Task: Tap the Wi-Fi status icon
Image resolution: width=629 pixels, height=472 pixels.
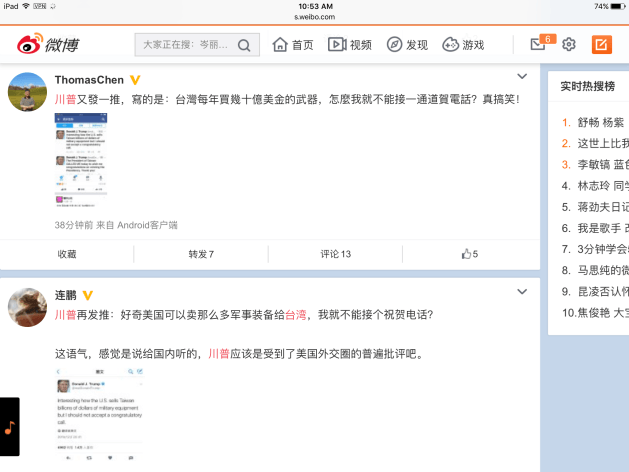Action: coord(26,6)
